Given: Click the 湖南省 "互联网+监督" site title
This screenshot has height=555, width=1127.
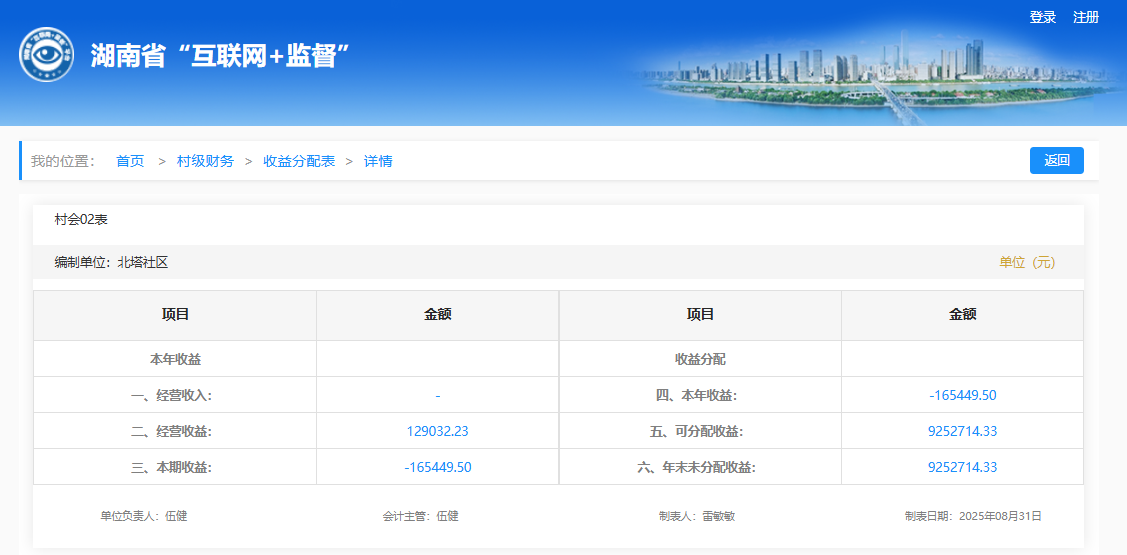Looking at the screenshot, I should 219,56.
